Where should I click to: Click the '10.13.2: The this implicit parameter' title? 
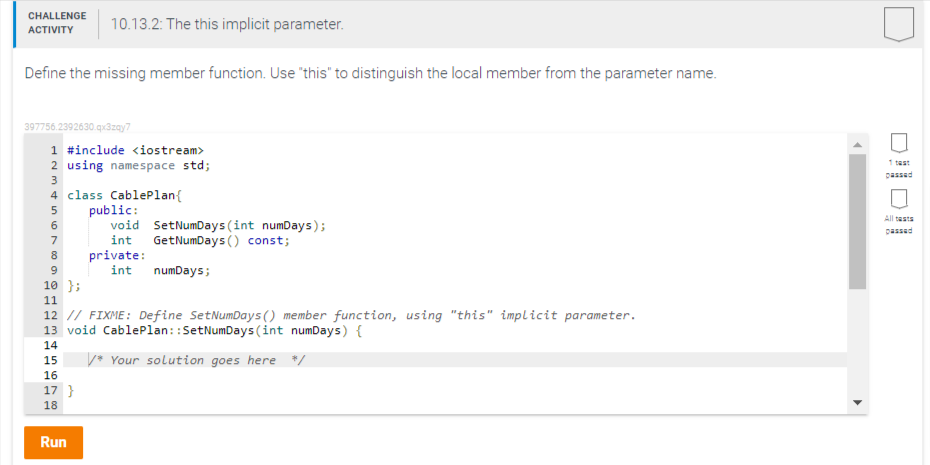(227, 25)
